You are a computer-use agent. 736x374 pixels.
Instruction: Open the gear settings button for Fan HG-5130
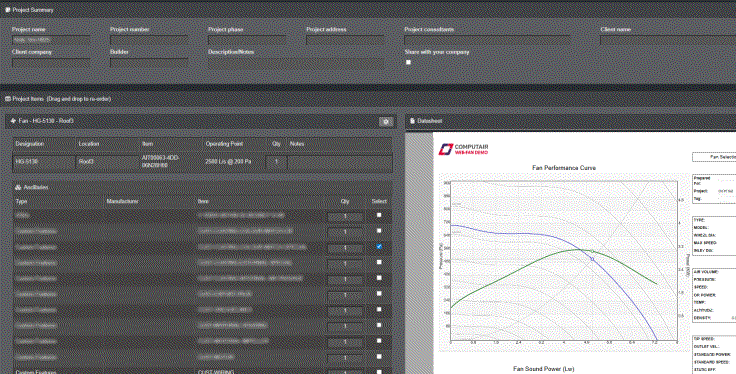coord(386,122)
